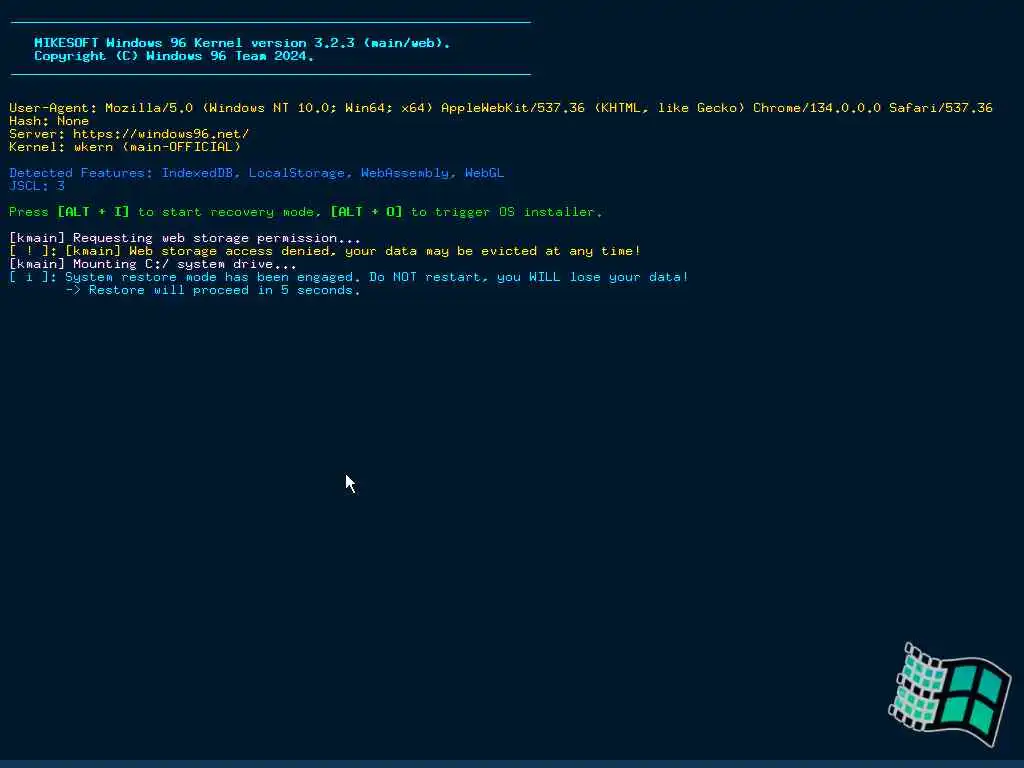Click 'Requesting web storage permission...' line
The image size is (1024, 768).
tap(185, 238)
